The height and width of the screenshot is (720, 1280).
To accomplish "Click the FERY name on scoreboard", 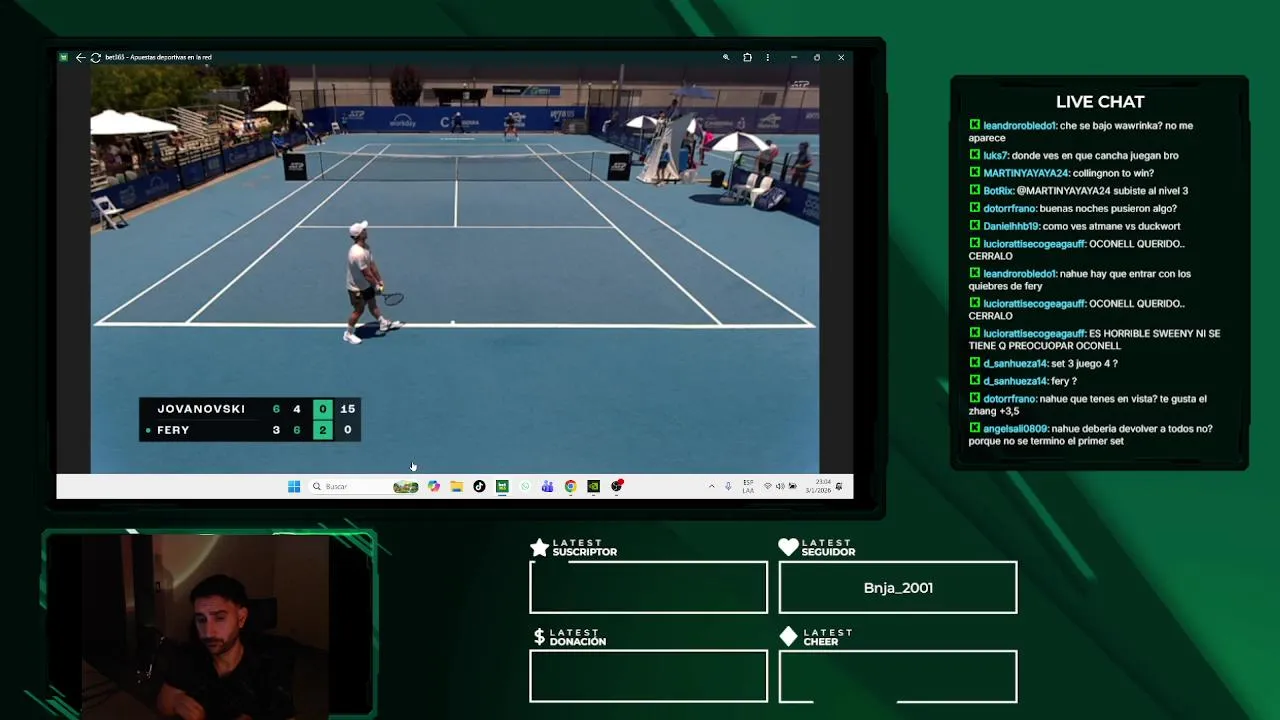I will pyautogui.click(x=173, y=430).
